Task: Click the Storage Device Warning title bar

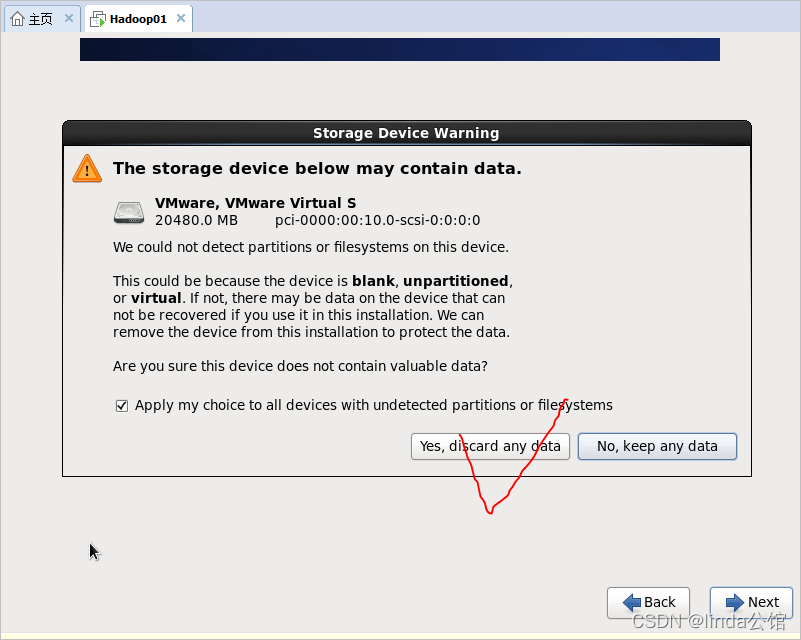Action: coord(406,133)
